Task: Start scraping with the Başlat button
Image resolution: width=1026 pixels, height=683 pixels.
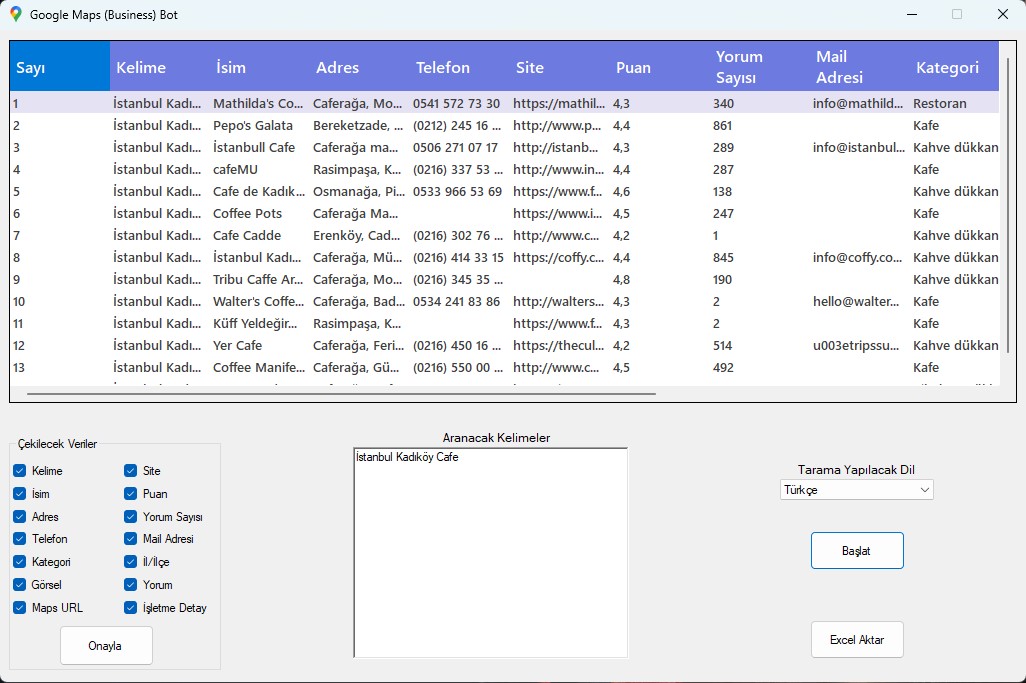Action: click(x=857, y=551)
